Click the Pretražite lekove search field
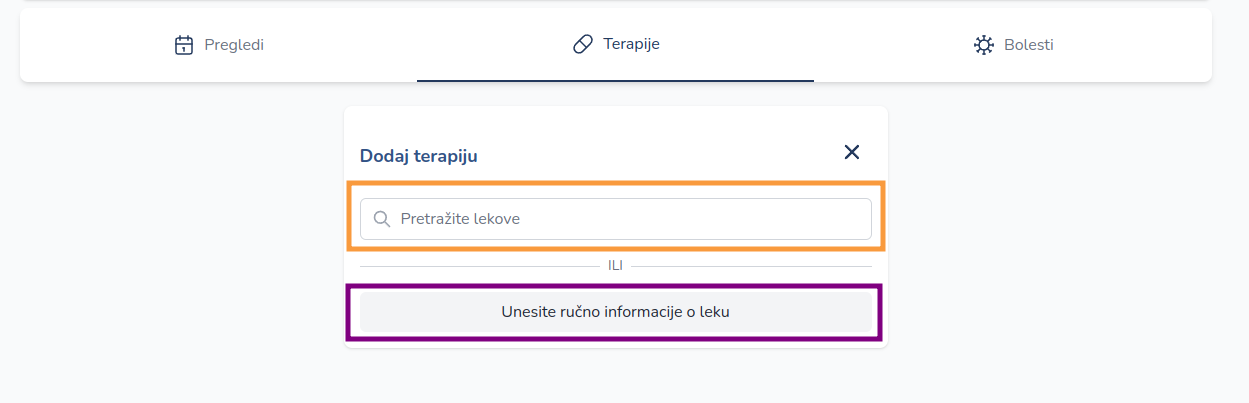The height and width of the screenshot is (403, 1249). click(x=615, y=218)
